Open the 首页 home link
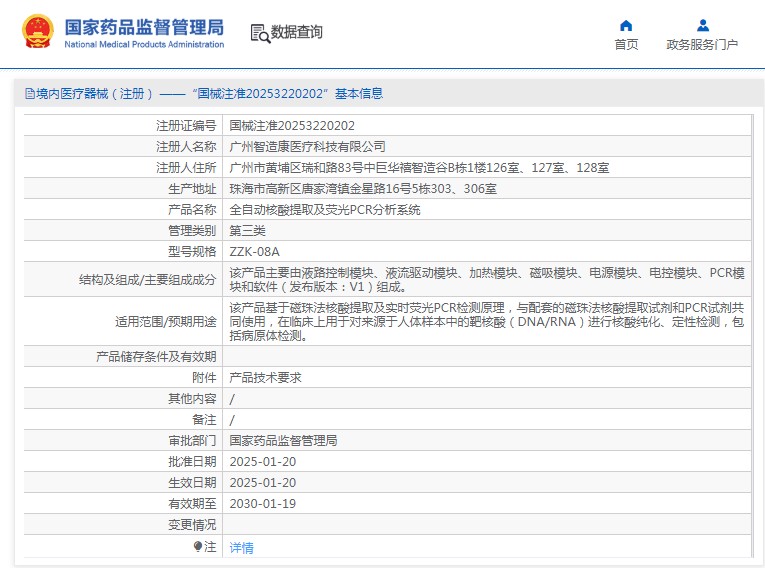 pyautogui.click(x=626, y=45)
